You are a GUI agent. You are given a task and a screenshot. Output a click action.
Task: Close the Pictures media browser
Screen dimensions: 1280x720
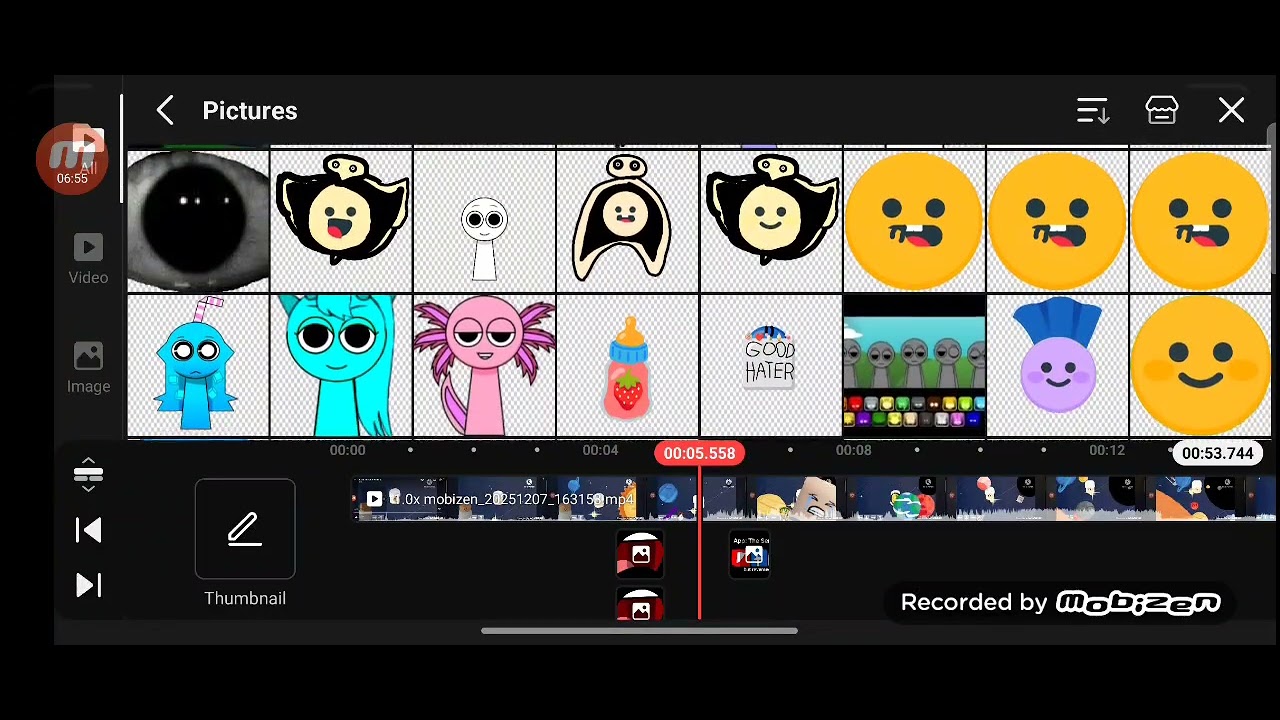pos(1231,111)
